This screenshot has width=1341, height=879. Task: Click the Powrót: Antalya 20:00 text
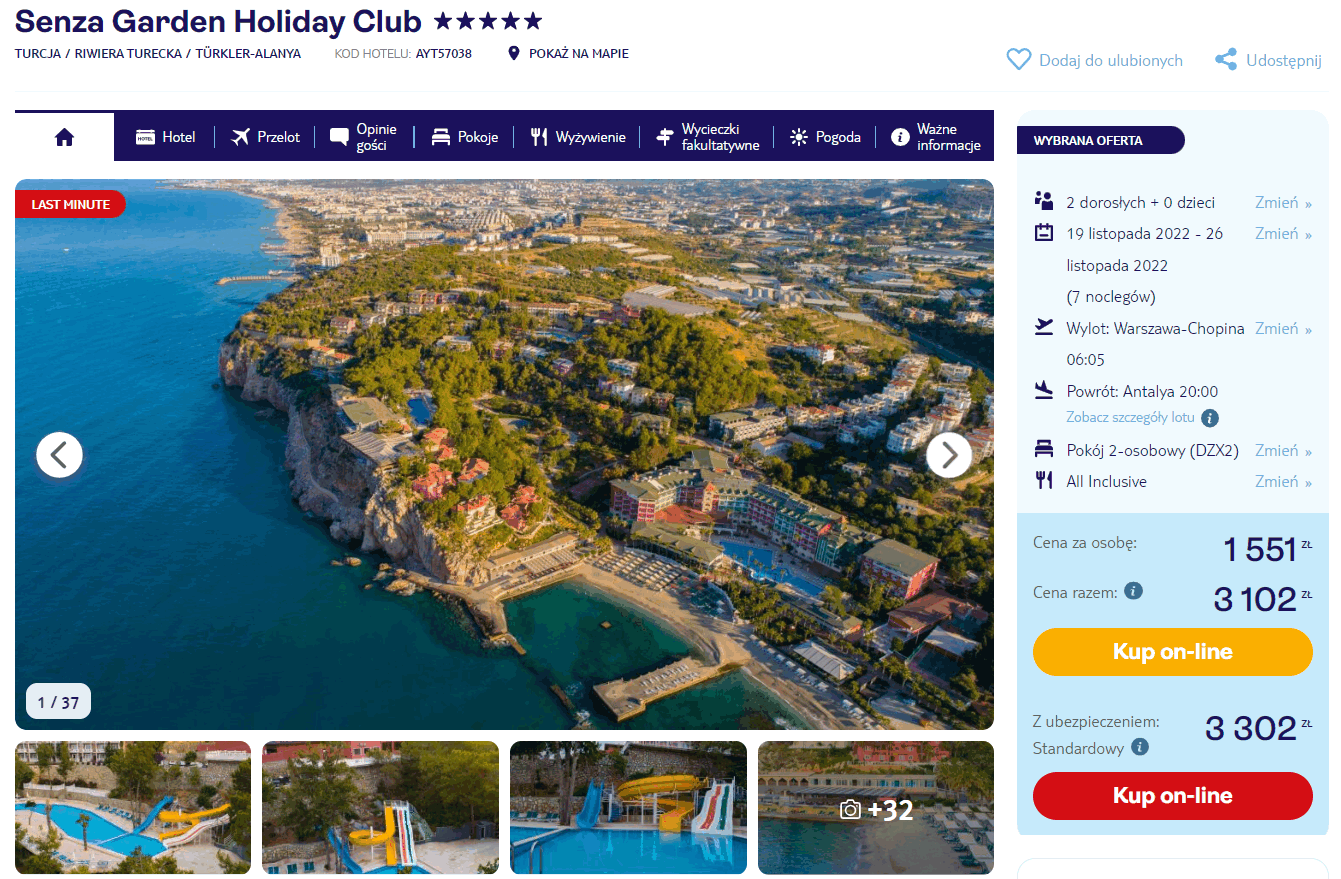(1142, 391)
